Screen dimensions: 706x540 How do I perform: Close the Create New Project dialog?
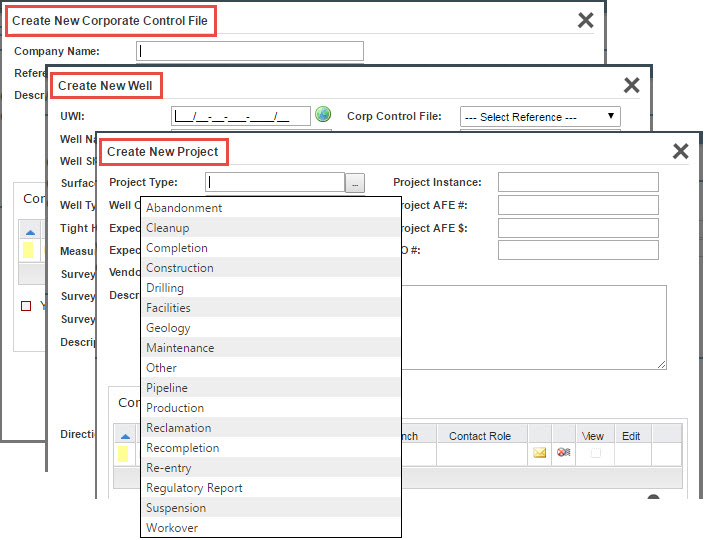pyautogui.click(x=680, y=151)
